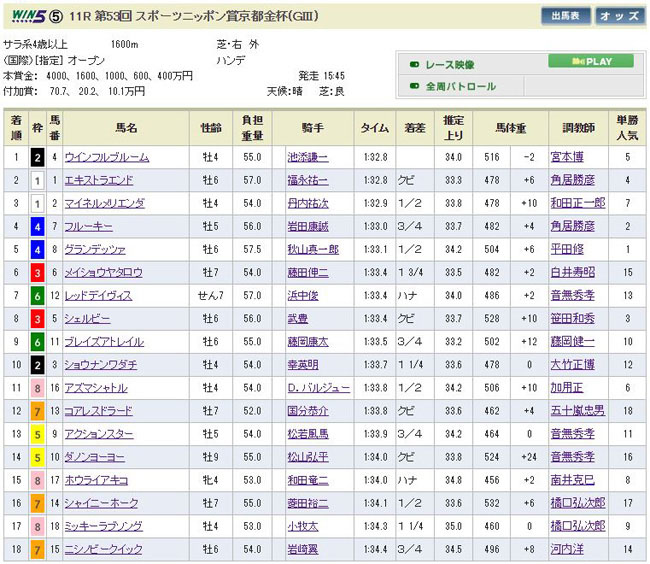This screenshot has width=650, height=564.
Task: Click the black frame 2 swatch for ウインフルブルーム
Action: pyautogui.click(x=38, y=157)
